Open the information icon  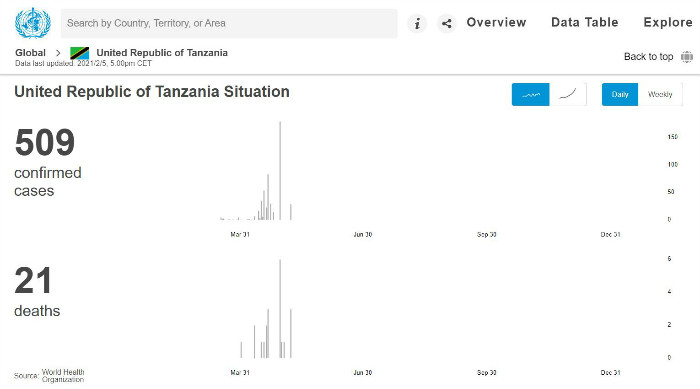click(417, 23)
